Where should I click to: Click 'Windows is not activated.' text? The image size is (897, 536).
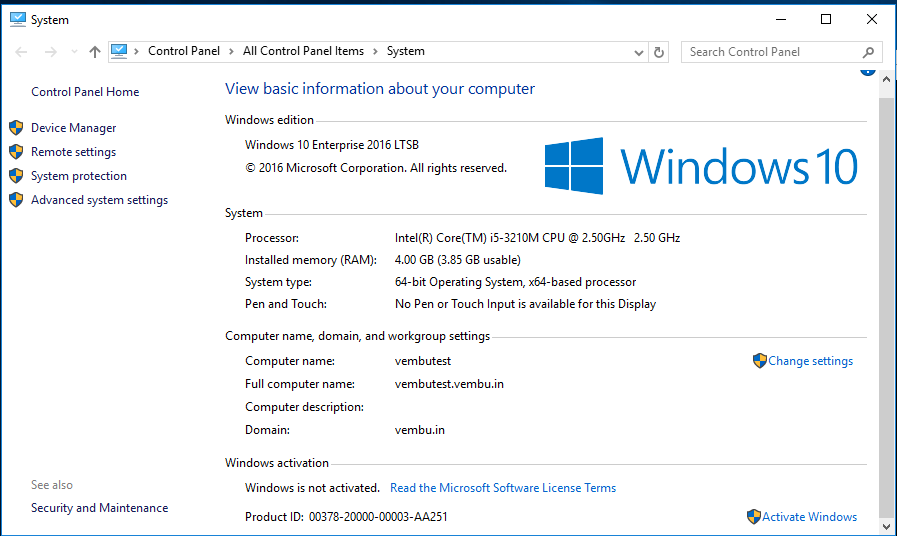tap(312, 488)
